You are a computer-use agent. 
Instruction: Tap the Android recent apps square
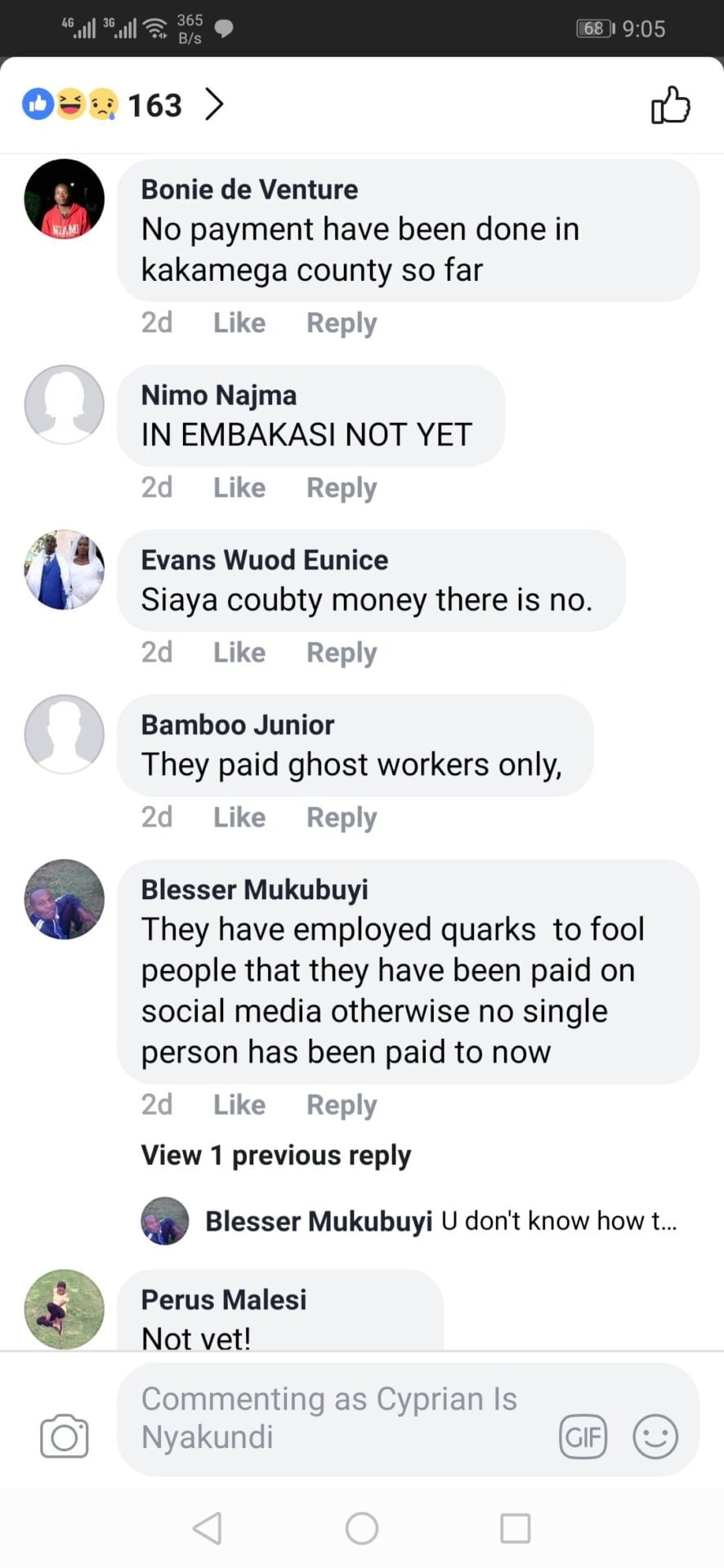(x=516, y=1528)
